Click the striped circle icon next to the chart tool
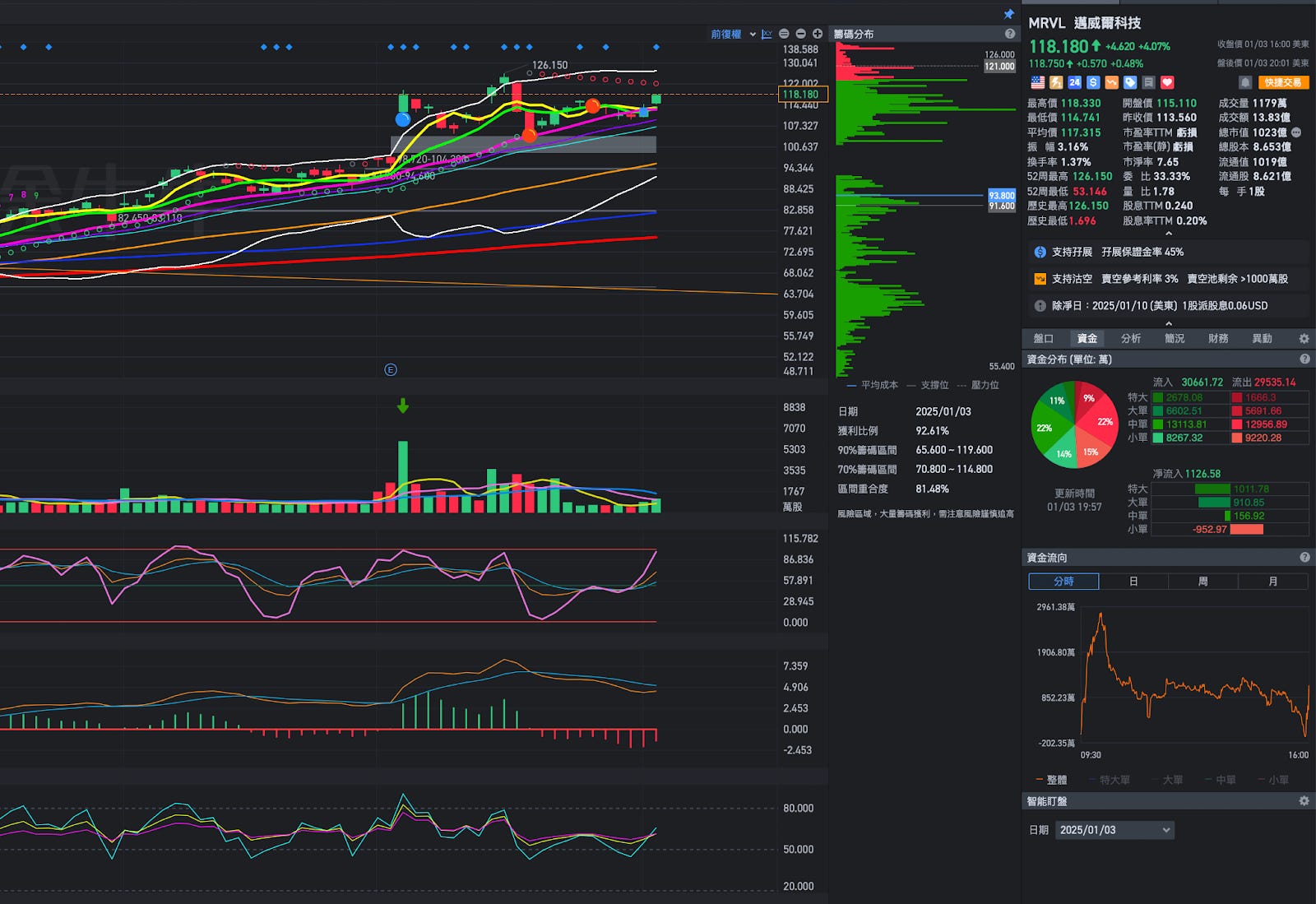Screen dimensions: 1316x904 (x=784, y=34)
